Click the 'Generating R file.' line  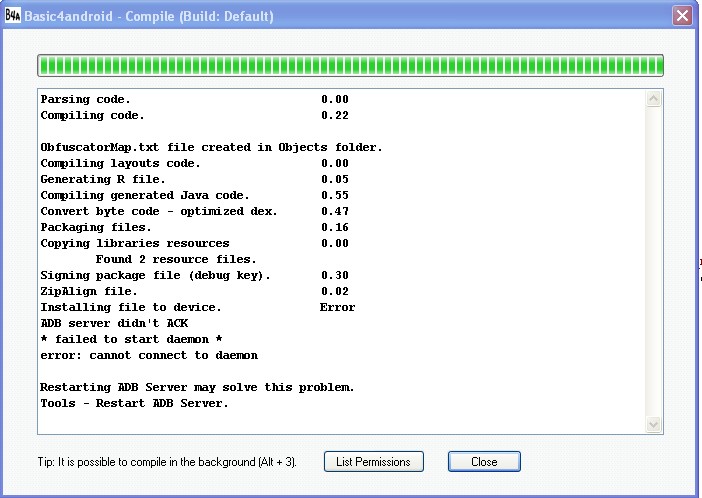(x=103, y=180)
